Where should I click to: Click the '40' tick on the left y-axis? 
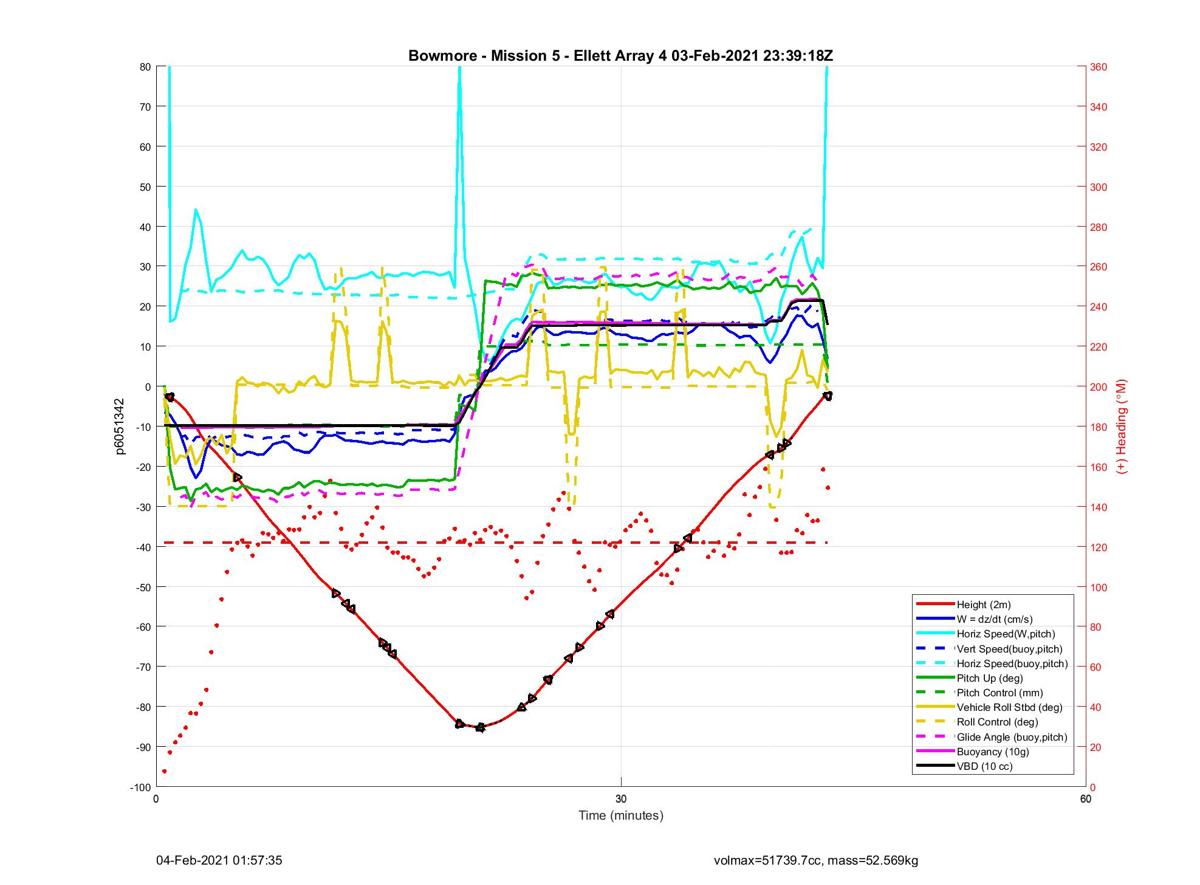coord(145,227)
